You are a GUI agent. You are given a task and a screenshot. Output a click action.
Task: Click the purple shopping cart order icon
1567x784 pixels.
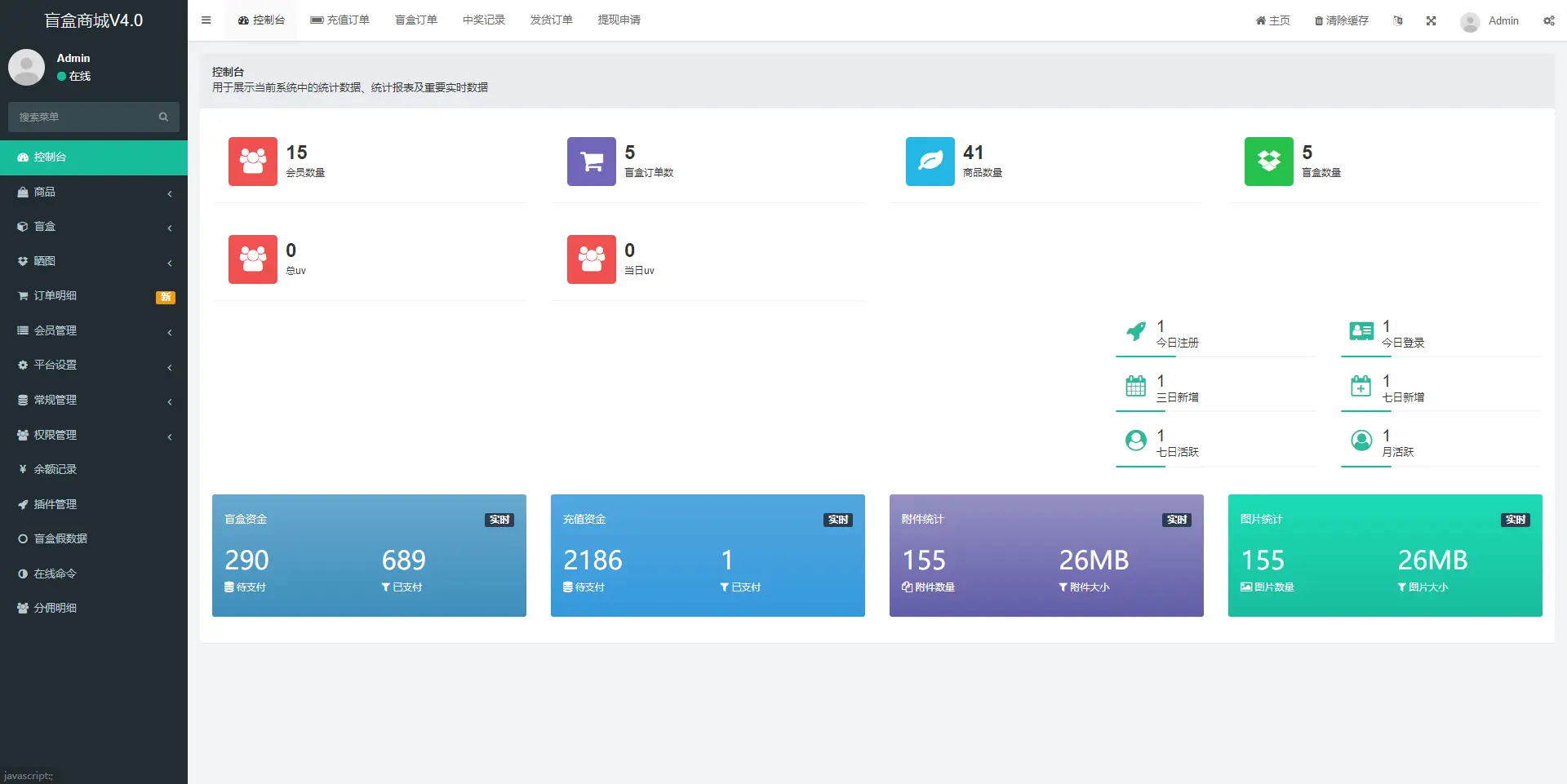tap(591, 162)
